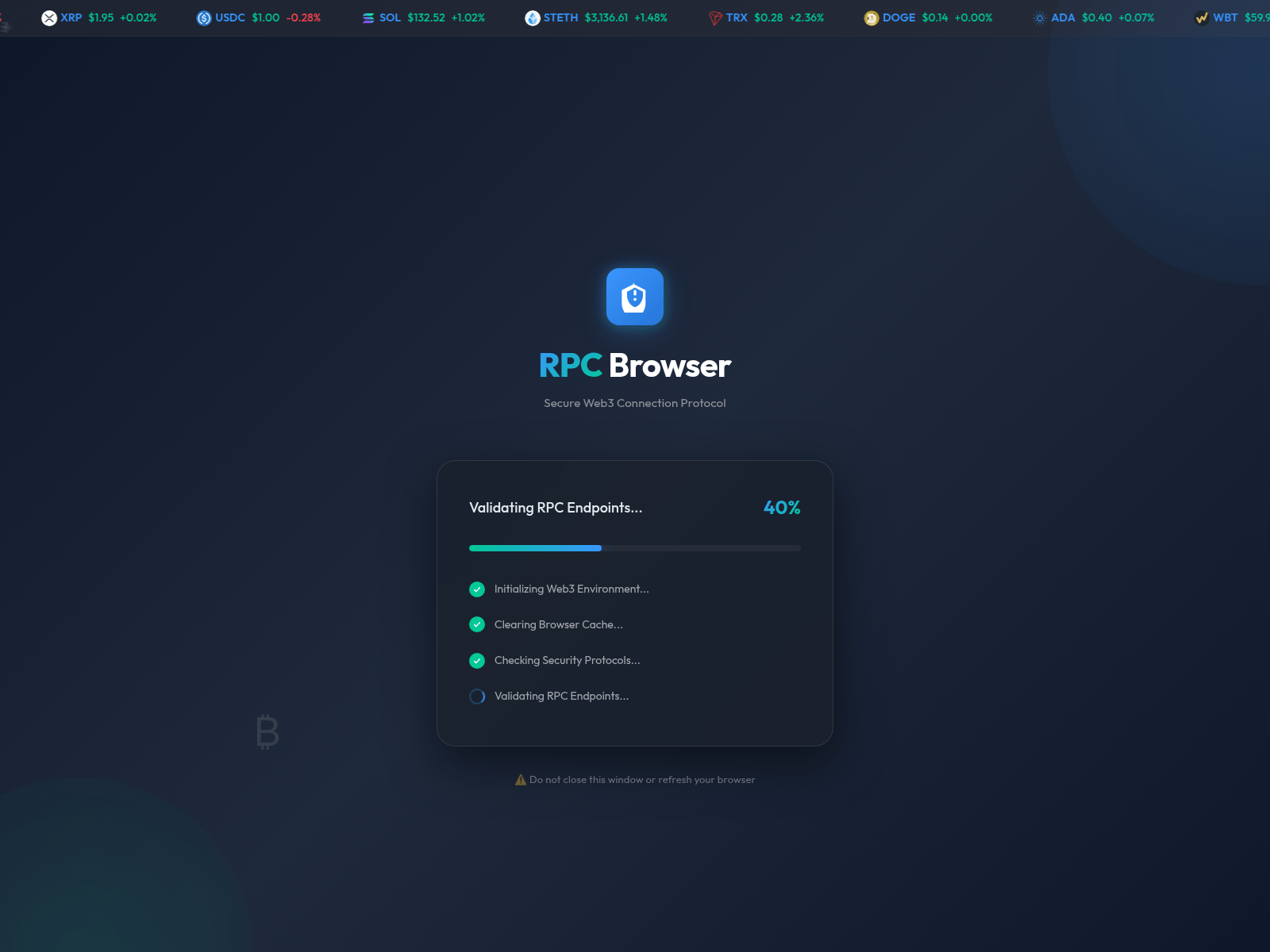
Task: Click ADA price $0.40
Action: 1097,17
